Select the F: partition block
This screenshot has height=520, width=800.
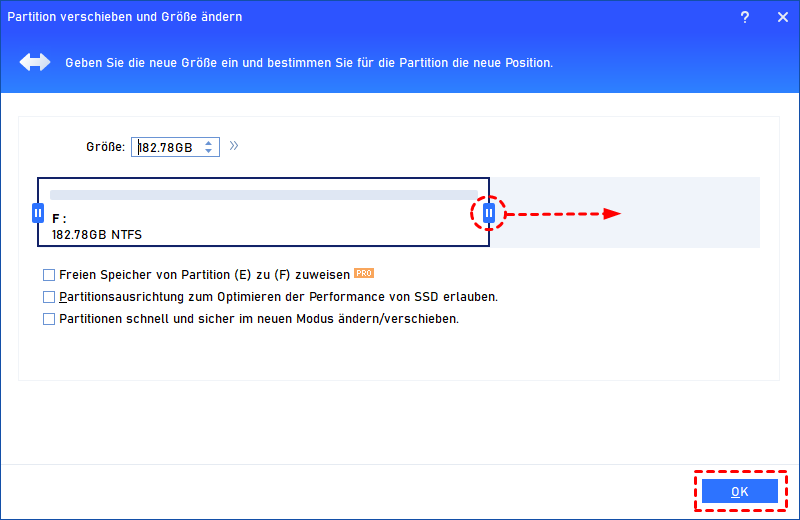click(x=263, y=212)
